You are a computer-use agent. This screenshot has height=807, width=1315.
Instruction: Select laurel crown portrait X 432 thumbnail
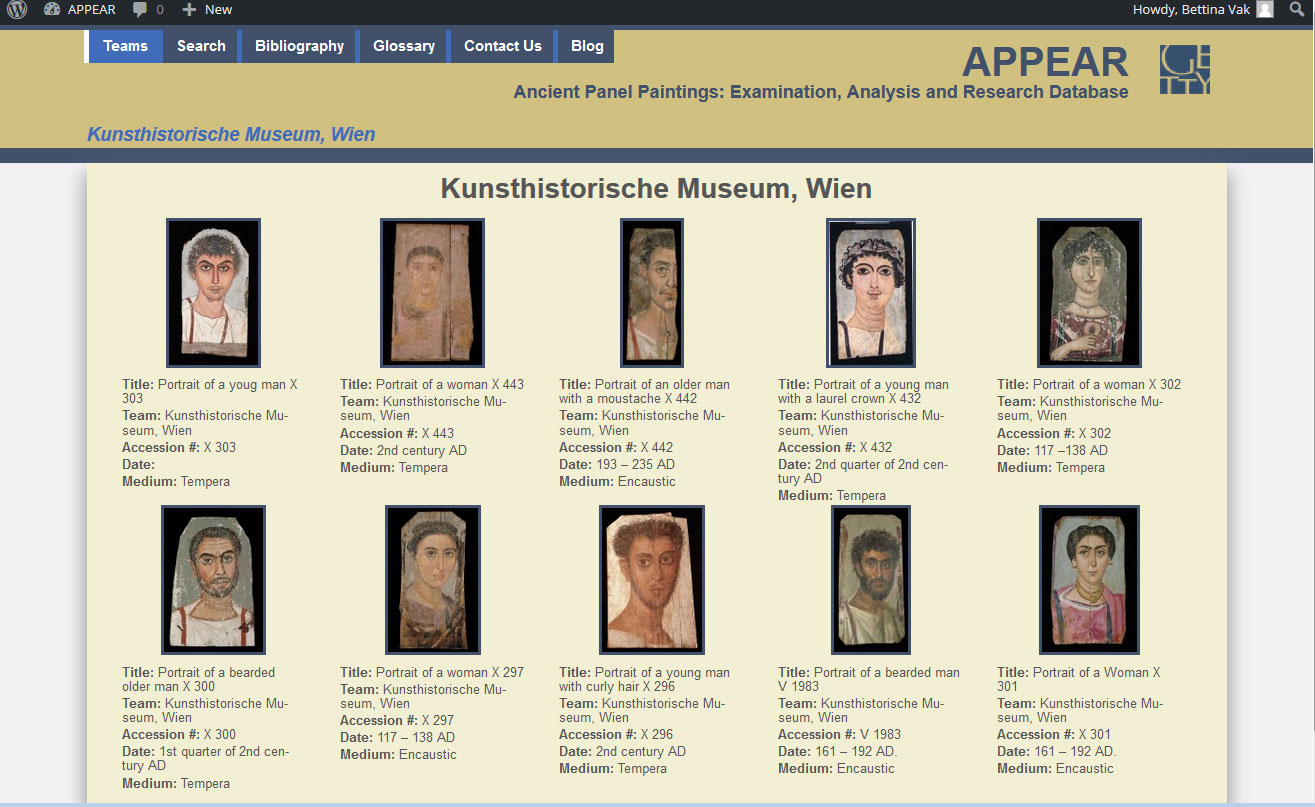point(870,292)
